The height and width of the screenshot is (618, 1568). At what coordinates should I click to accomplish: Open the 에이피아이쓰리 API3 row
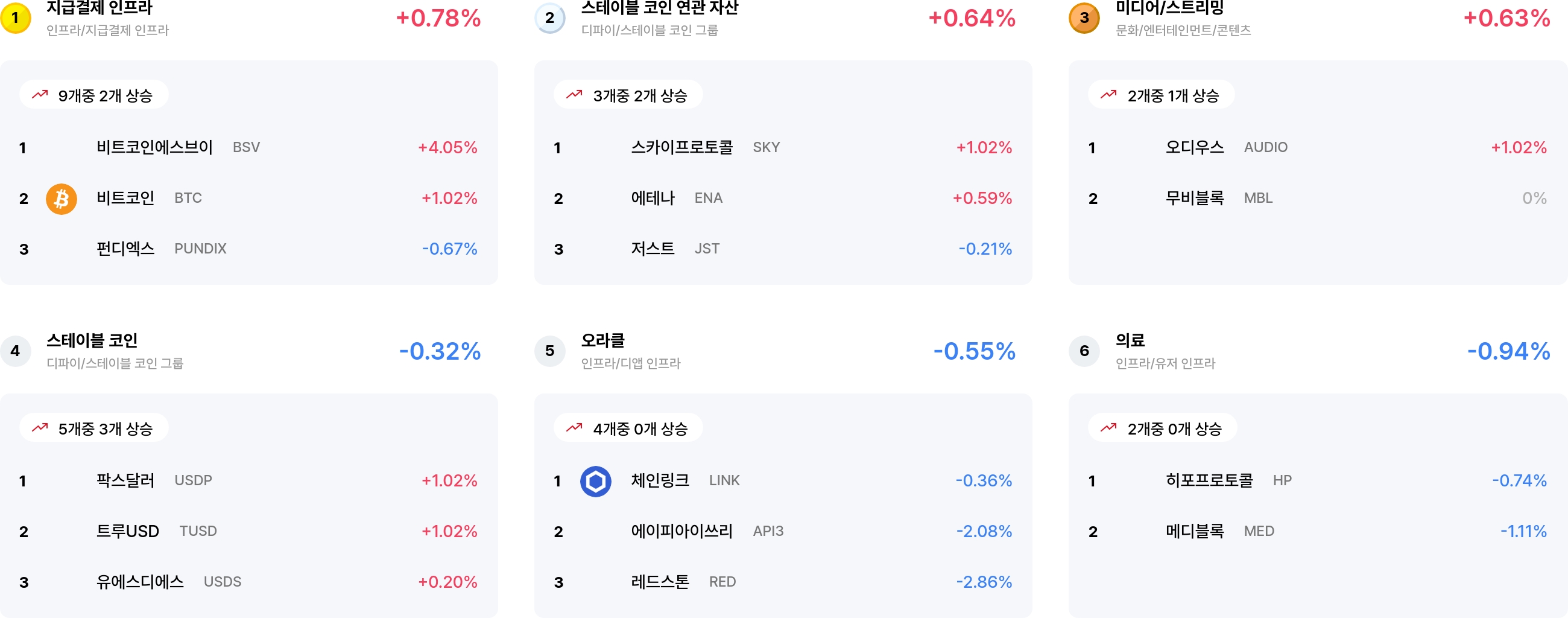[783, 531]
